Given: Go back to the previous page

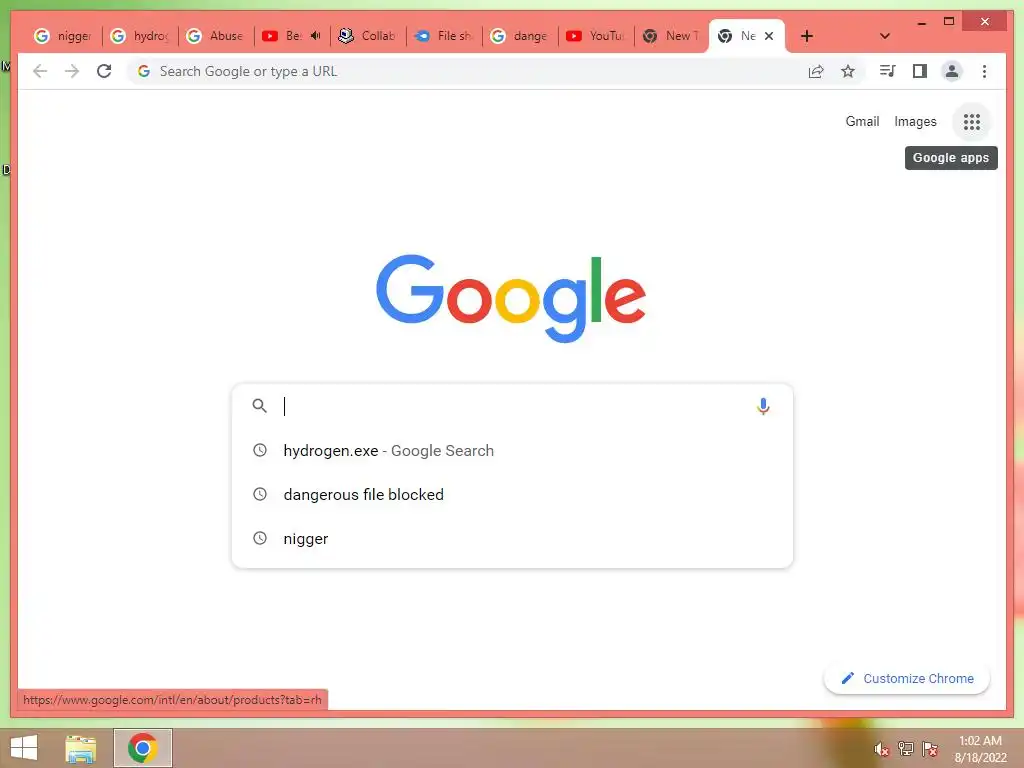Looking at the screenshot, I should (x=40, y=71).
